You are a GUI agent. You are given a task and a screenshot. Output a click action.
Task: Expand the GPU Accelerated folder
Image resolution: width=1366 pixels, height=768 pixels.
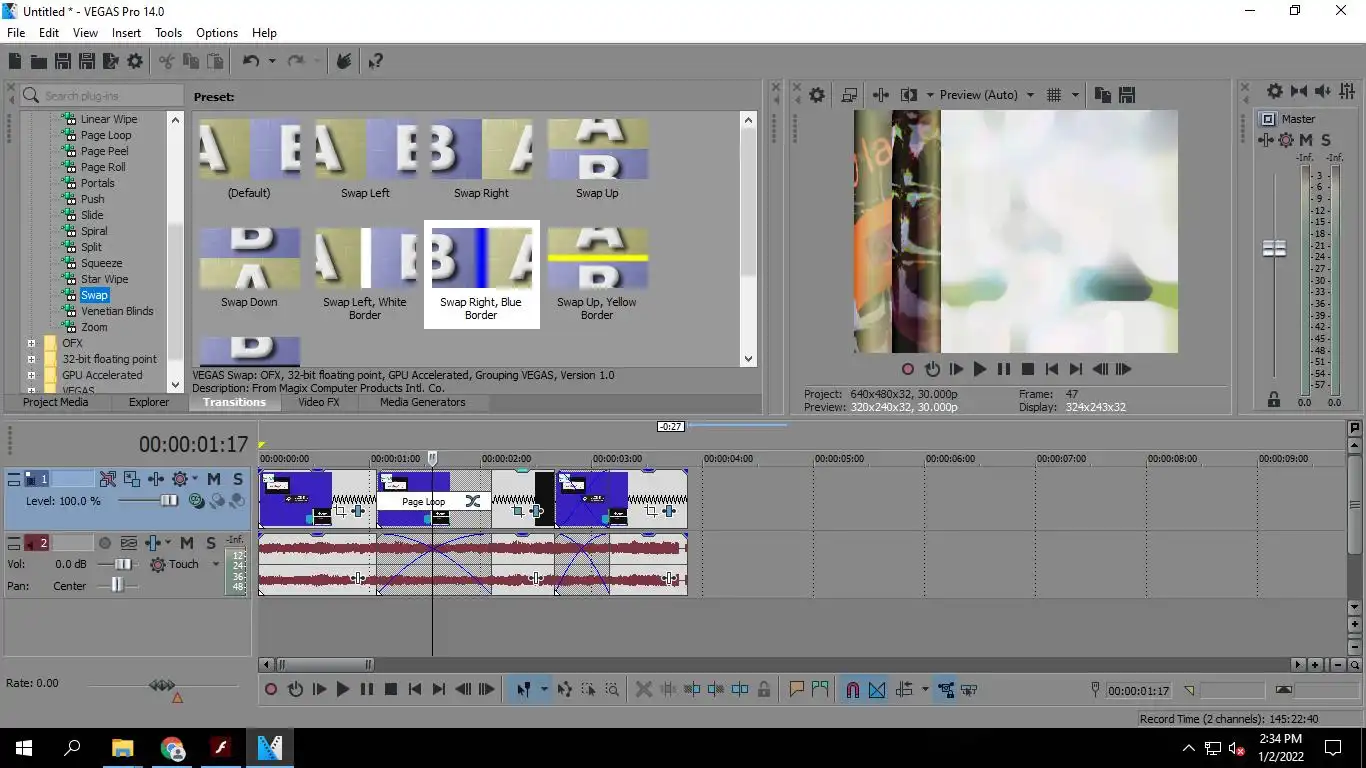pos(31,375)
